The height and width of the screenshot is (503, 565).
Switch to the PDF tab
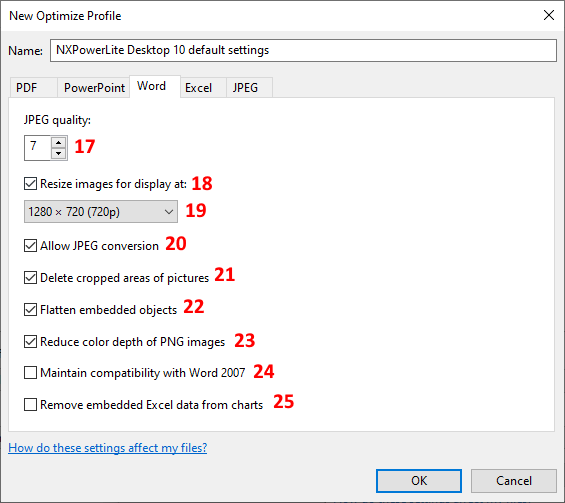click(x=33, y=88)
